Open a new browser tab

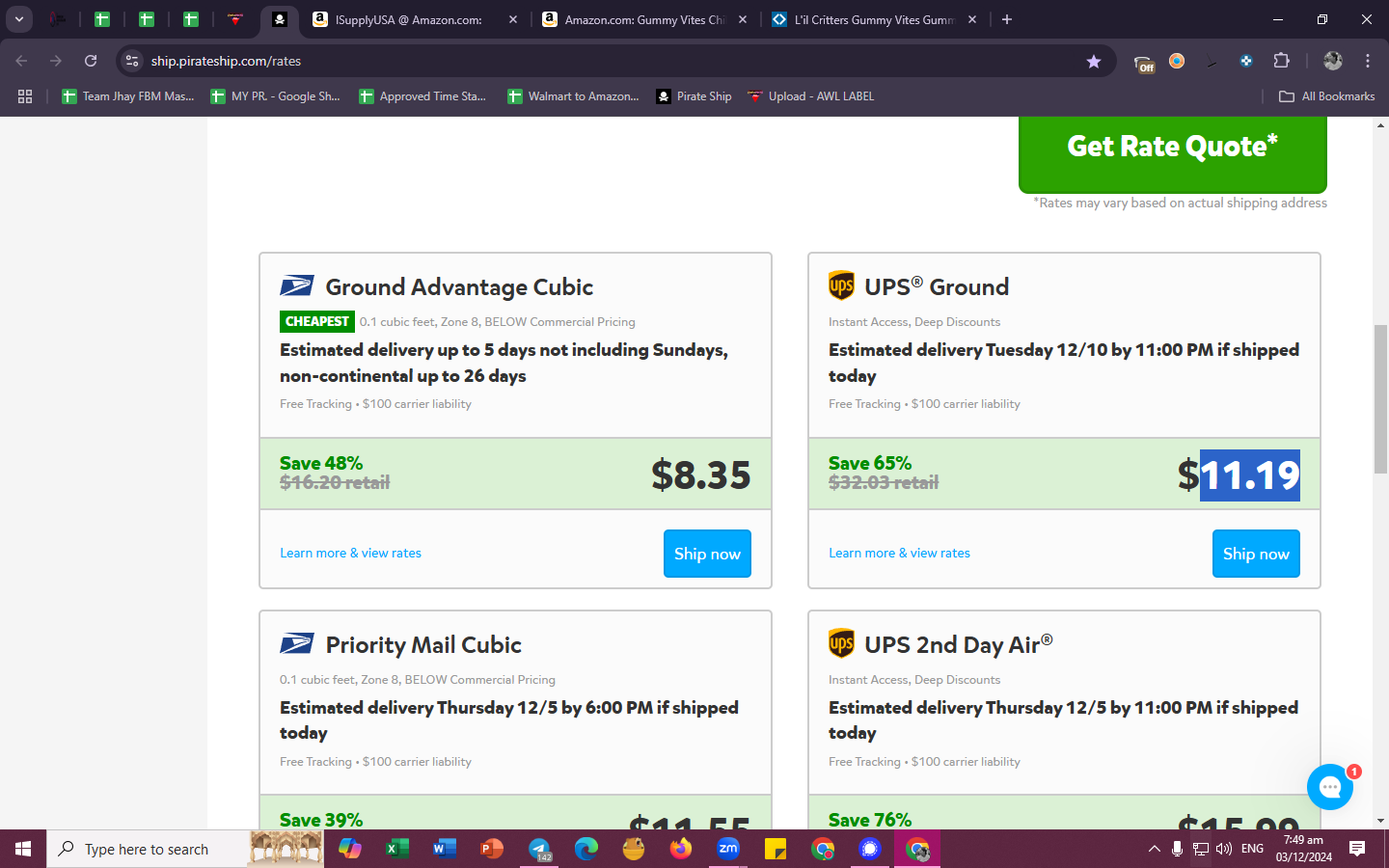(1007, 19)
